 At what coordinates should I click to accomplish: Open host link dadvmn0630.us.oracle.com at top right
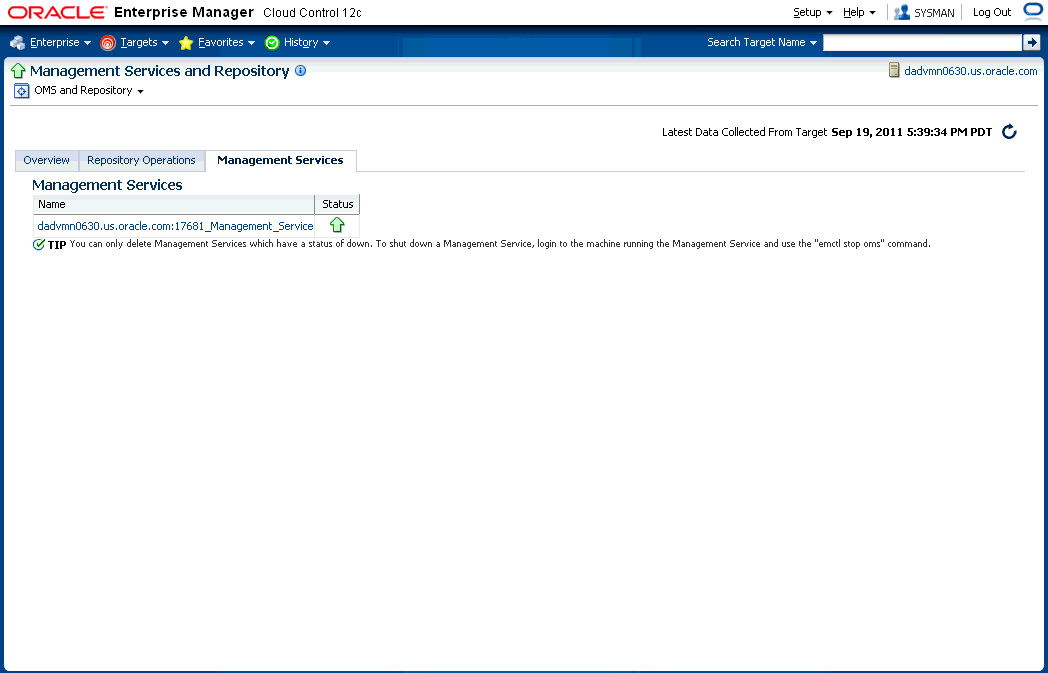pos(970,71)
